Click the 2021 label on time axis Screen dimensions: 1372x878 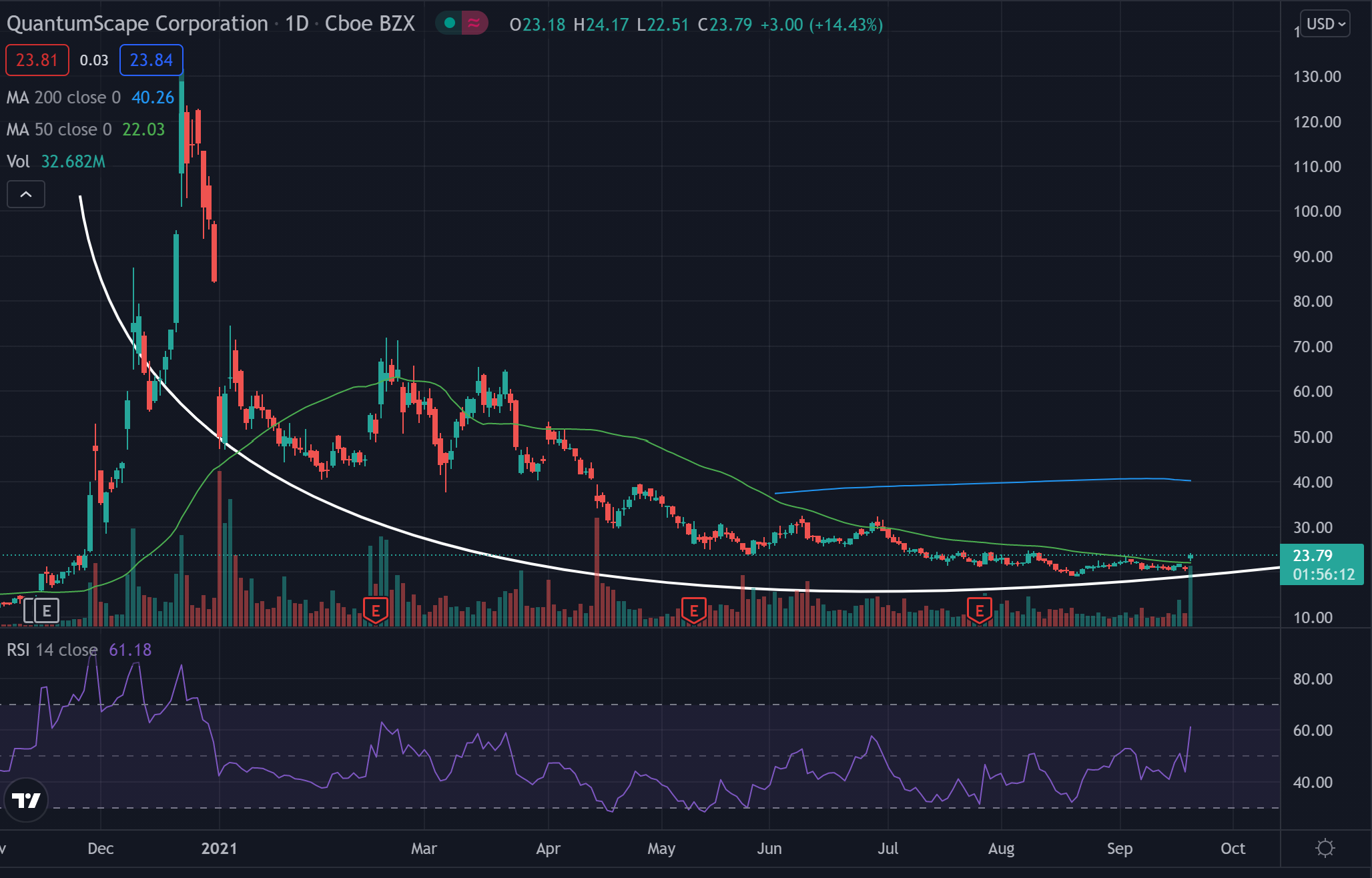pyautogui.click(x=219, y=848)
